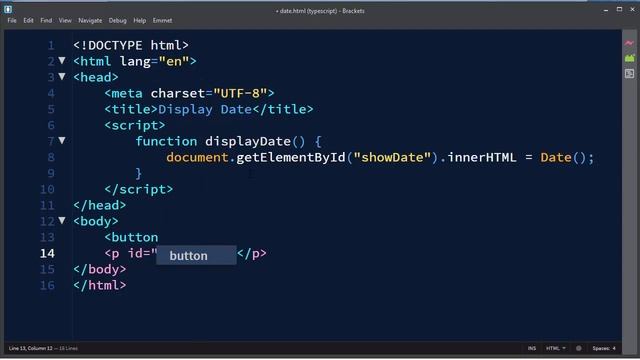Click the closing </body> tag
Screen dimensions: 640x360
click(100, 269)
